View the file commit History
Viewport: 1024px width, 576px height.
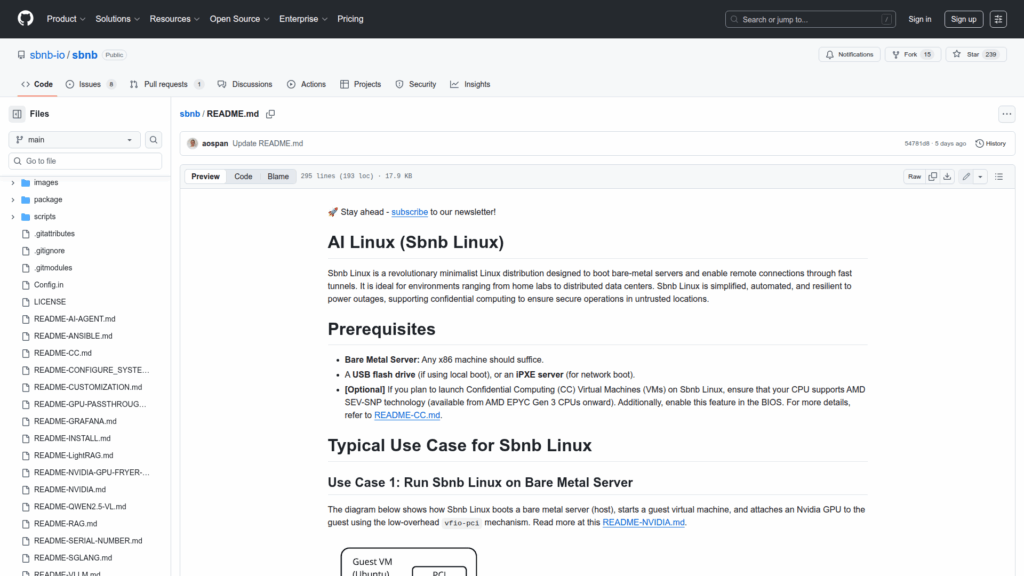pyautogui.click(x=991, y=144)
